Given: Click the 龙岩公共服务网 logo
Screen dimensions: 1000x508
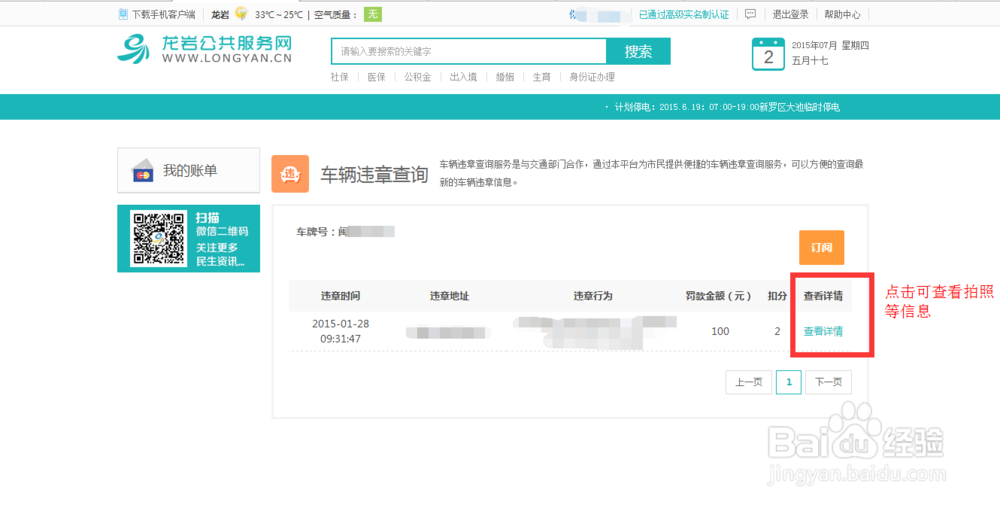Looking at the screenshot, I should 205,48.
